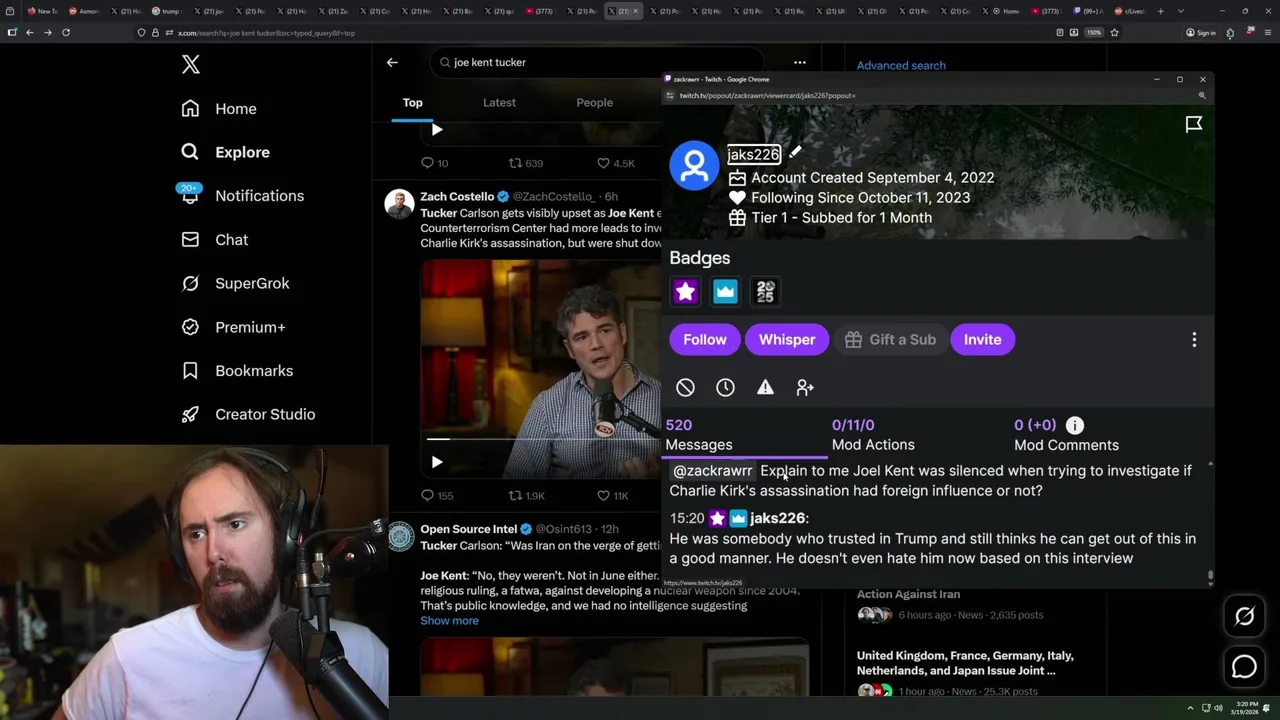Click the jaks226 profile avatar
Viewport: 1280px width, 720px height.
tap(694, 165)
